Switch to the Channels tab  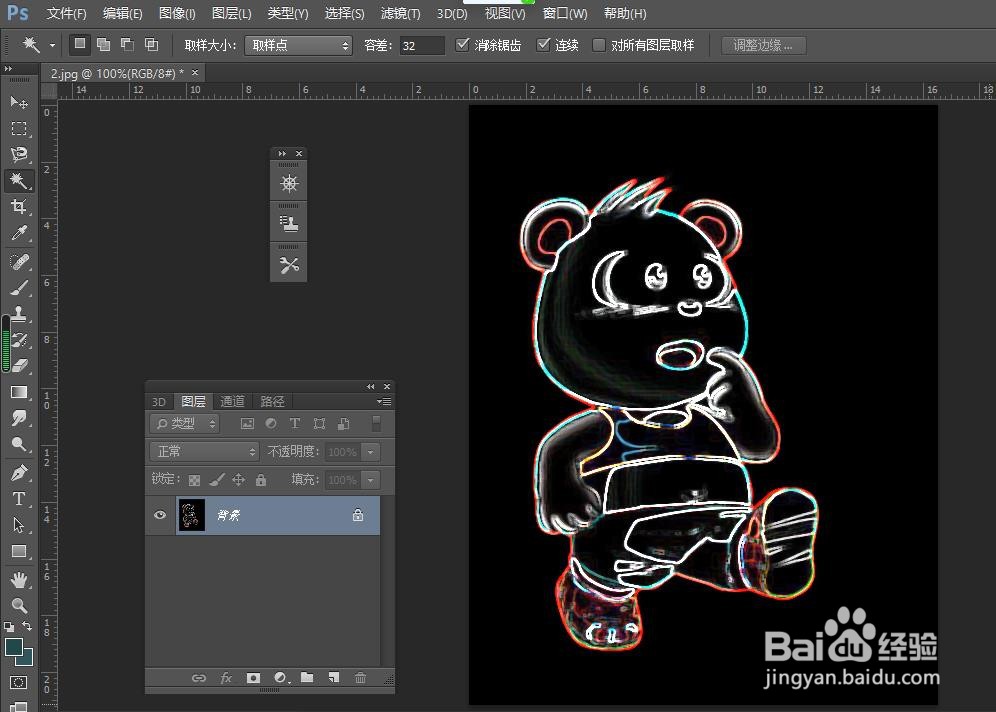click(232, 401)
